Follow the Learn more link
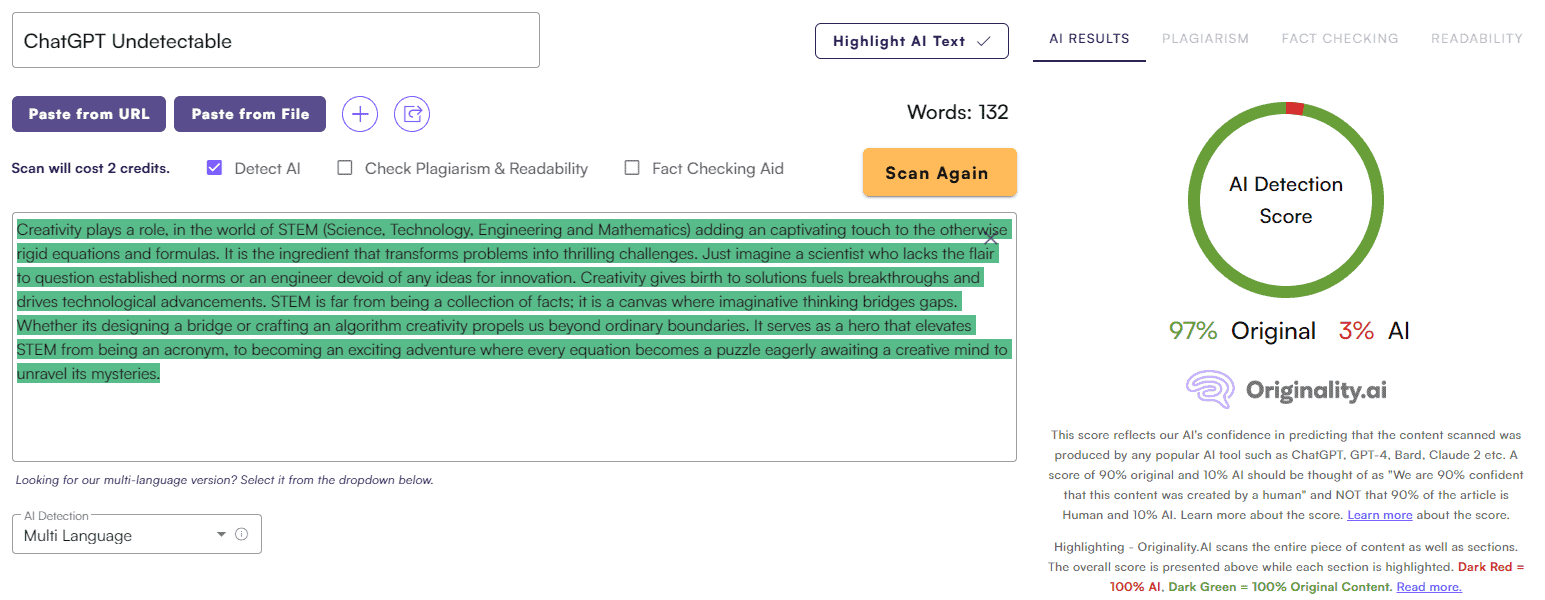Screen dimensions: 1545x600 click(x=1380, y=515)
